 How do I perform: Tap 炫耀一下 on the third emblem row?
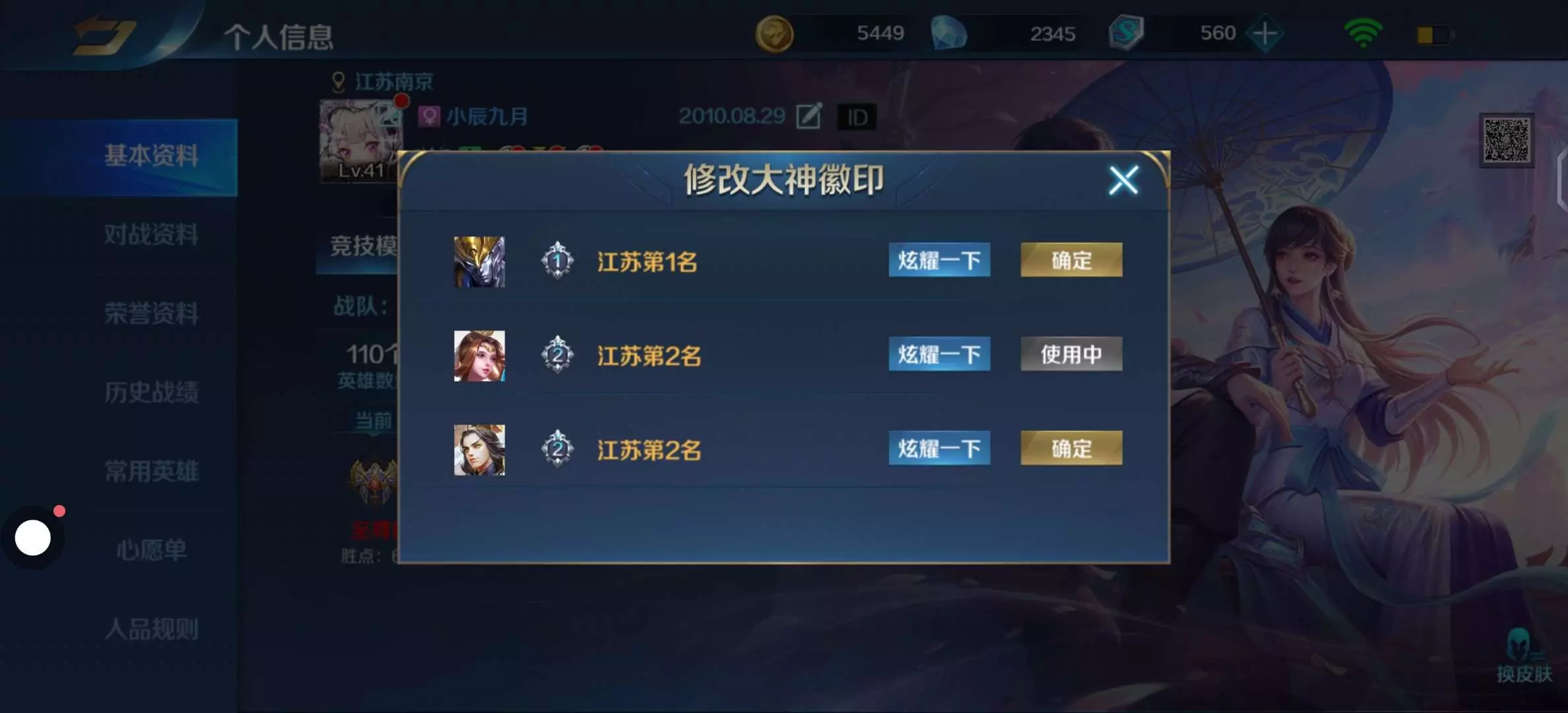click(x=939, y=449)
